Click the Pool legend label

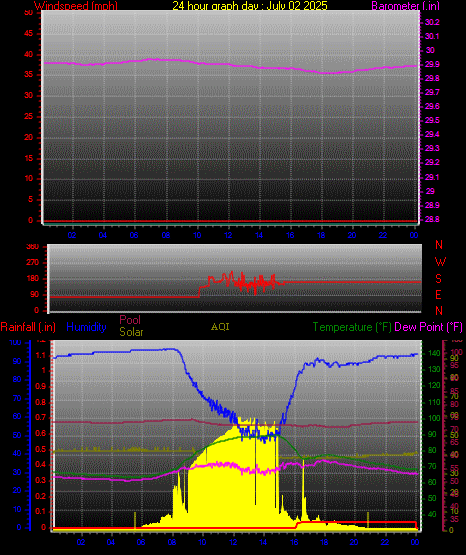click(x=130, y=320)
